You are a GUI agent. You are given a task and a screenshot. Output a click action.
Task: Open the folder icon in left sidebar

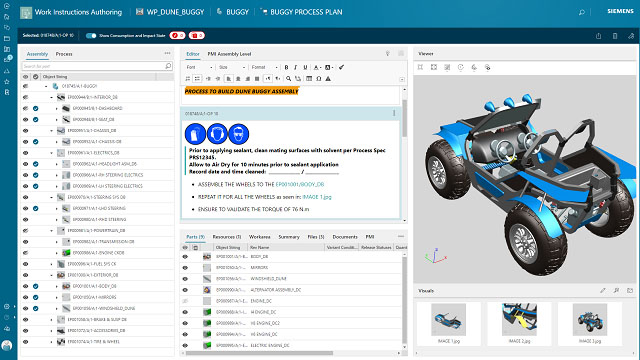coord(7,38)
